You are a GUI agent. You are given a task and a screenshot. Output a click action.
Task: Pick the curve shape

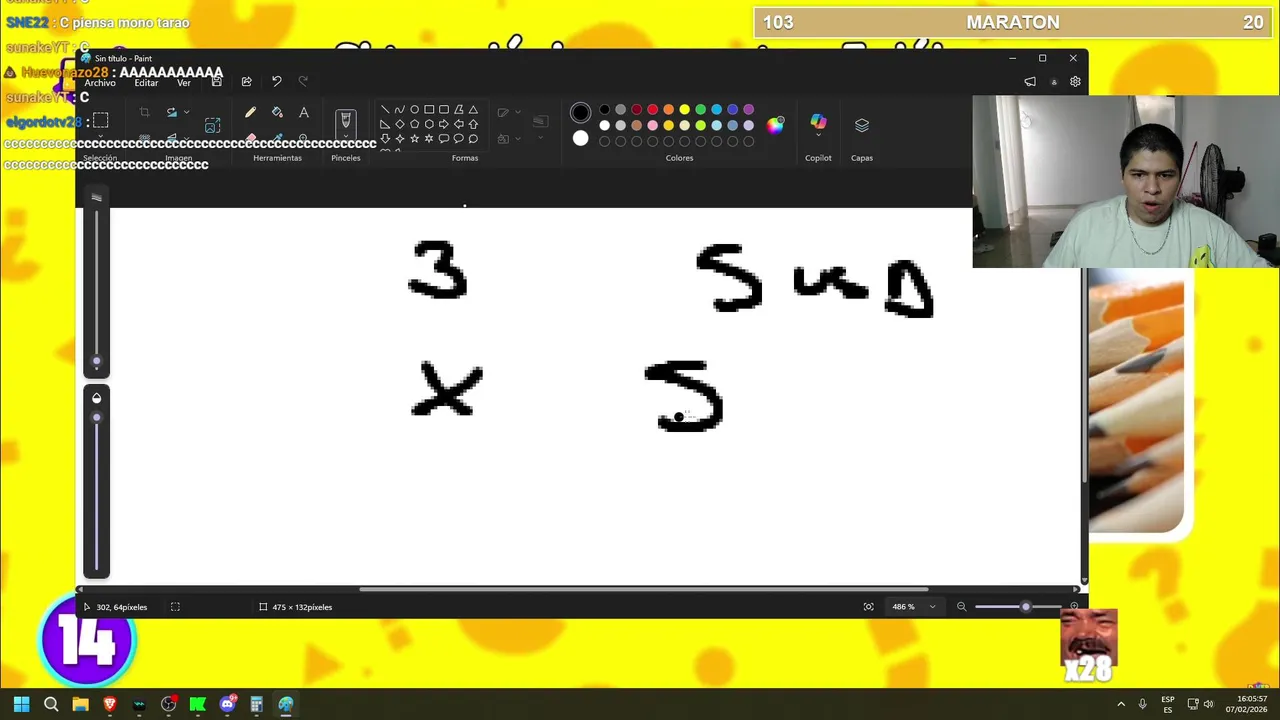point(400,110)
